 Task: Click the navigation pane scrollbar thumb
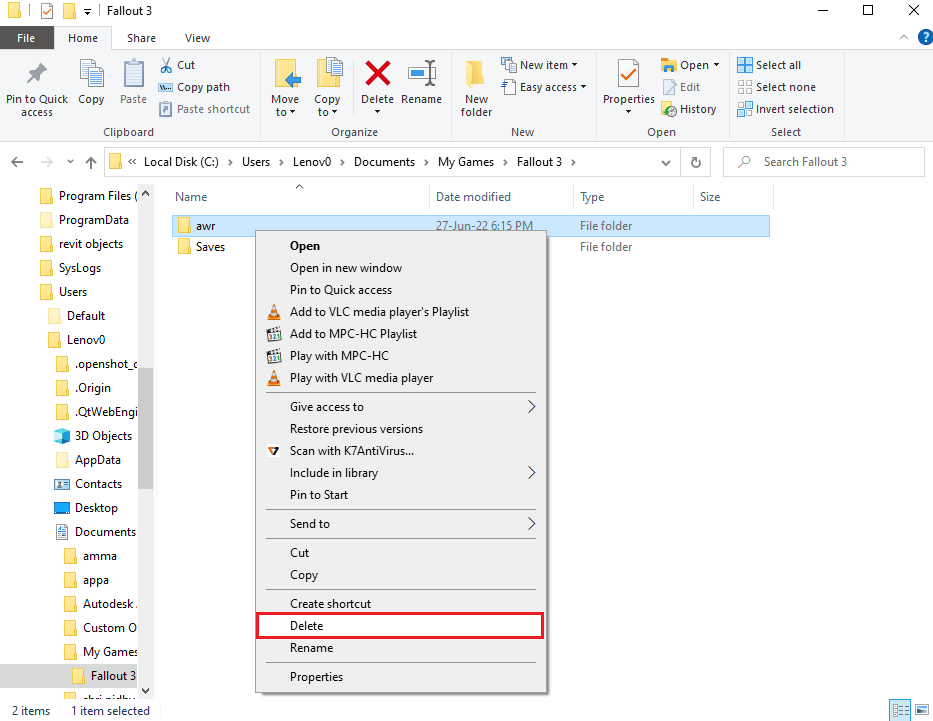coord(145,428)
